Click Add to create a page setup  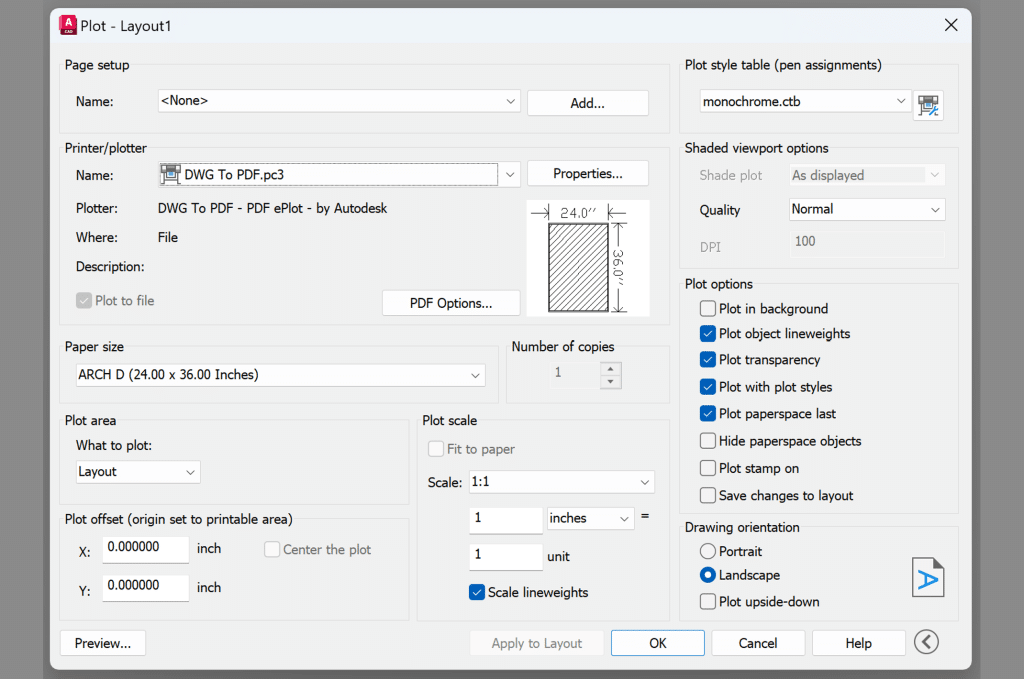[x=587, y=102]
